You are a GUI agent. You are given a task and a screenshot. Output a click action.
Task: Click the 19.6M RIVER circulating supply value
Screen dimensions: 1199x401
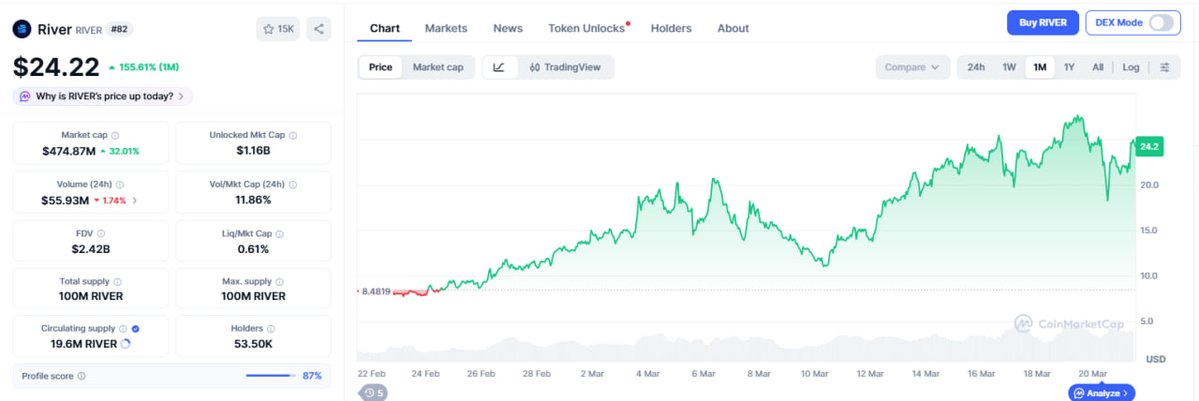pos(83,344)
